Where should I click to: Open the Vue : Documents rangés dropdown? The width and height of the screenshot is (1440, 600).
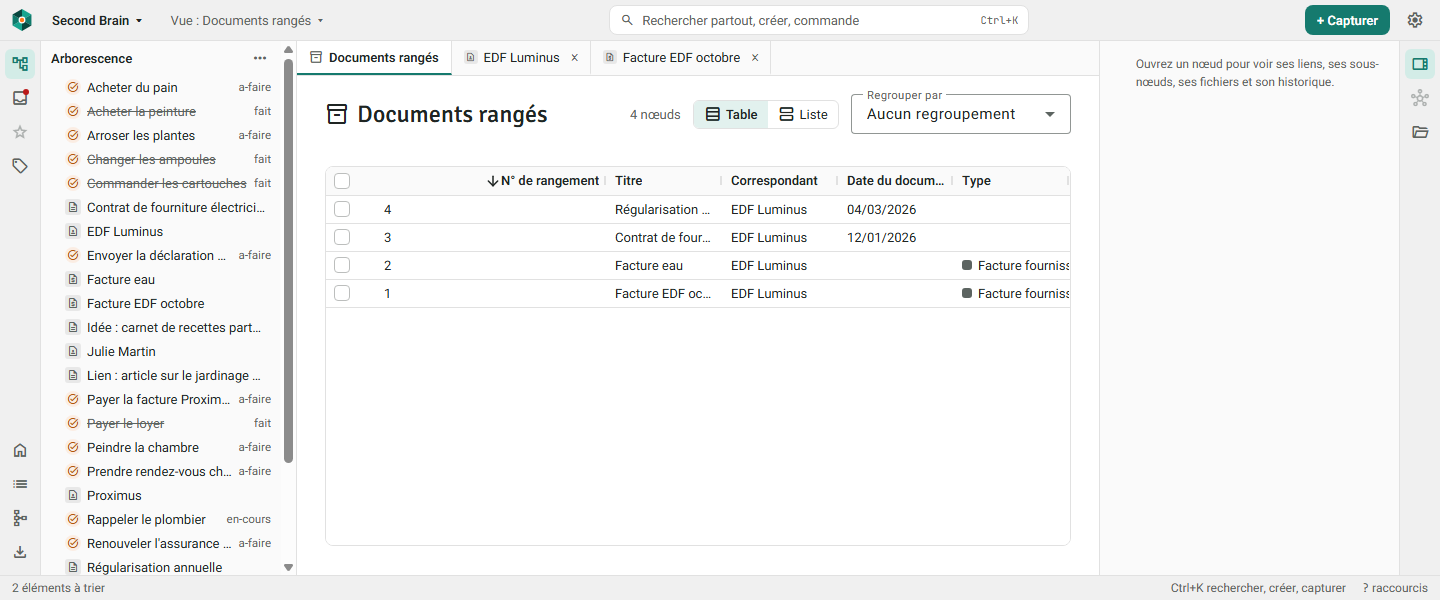[247, 20]
